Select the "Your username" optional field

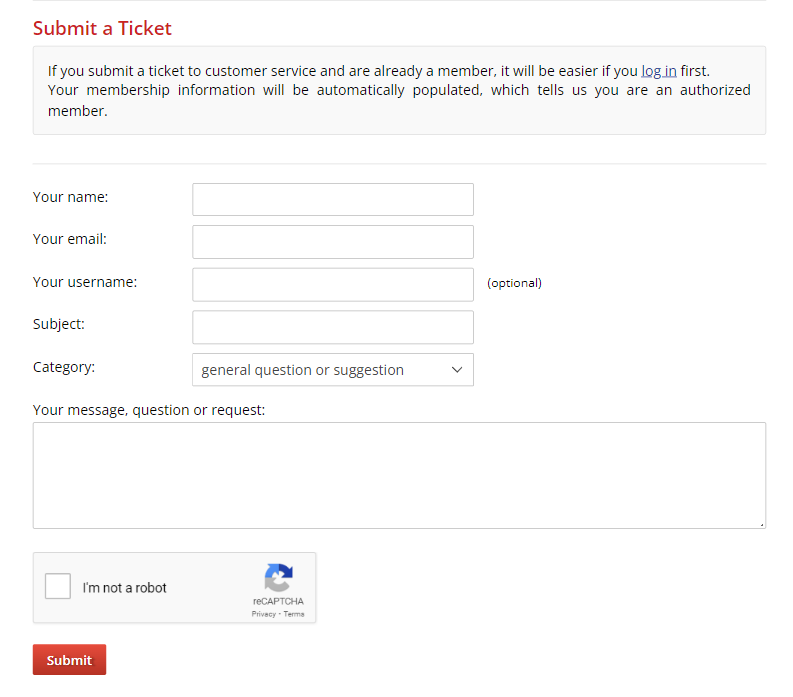(332, 284)
